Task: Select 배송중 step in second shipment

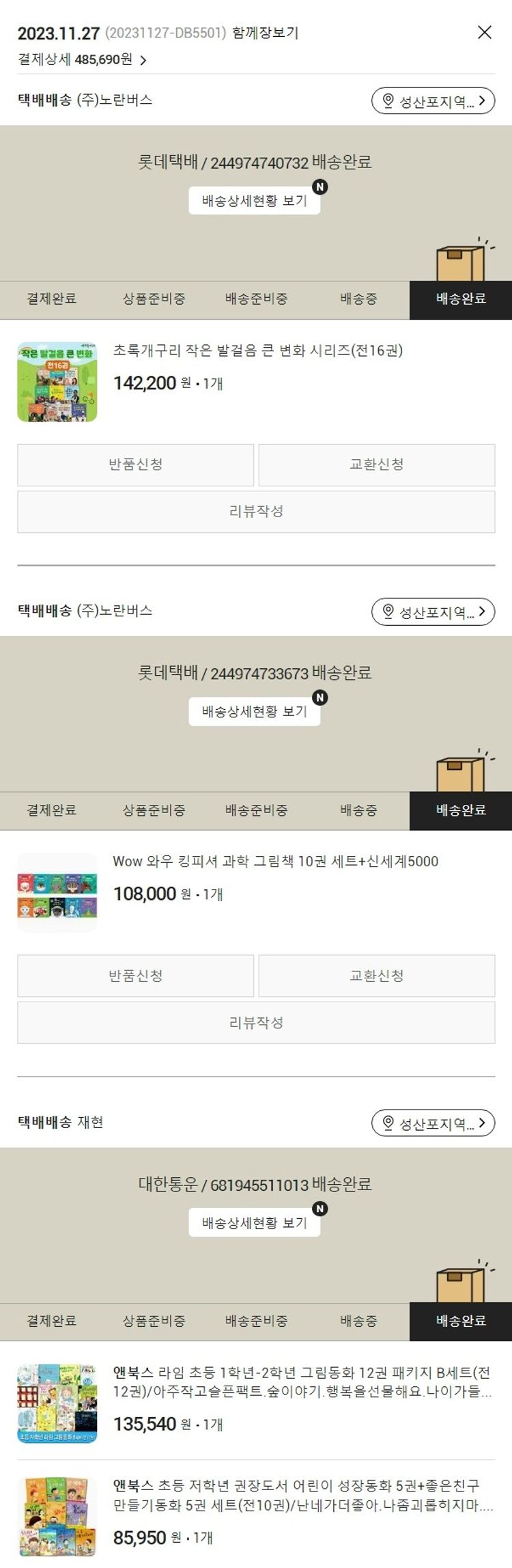Action: pyautogui.click(x=358, y=810)
